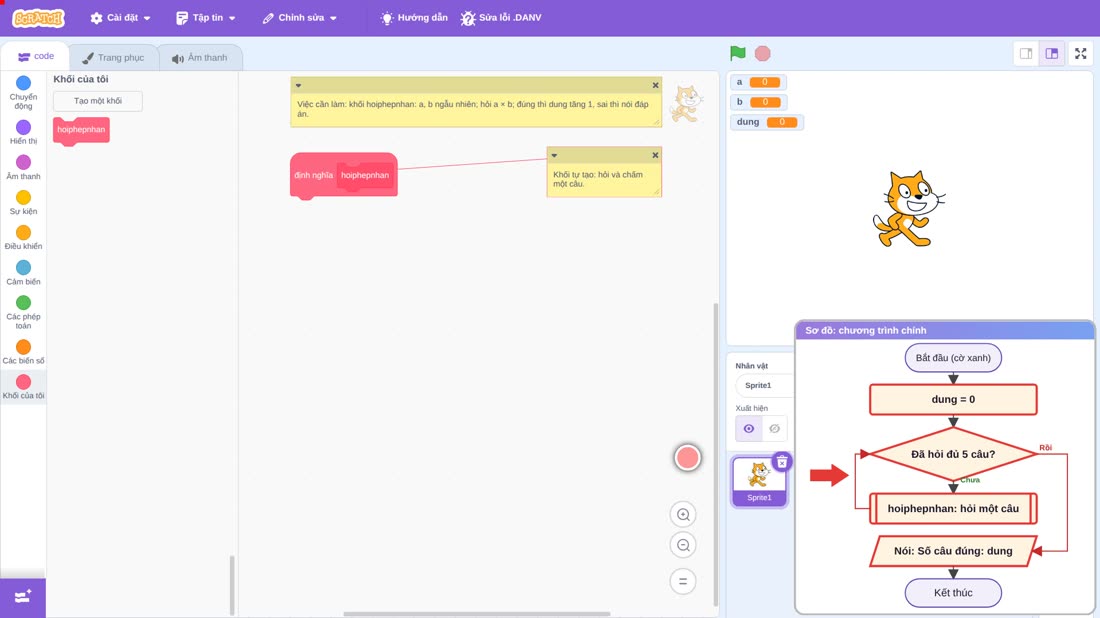Stop the project with the red stop button
Viewport: 1100px width, 618px height.
tap(763, 53)
